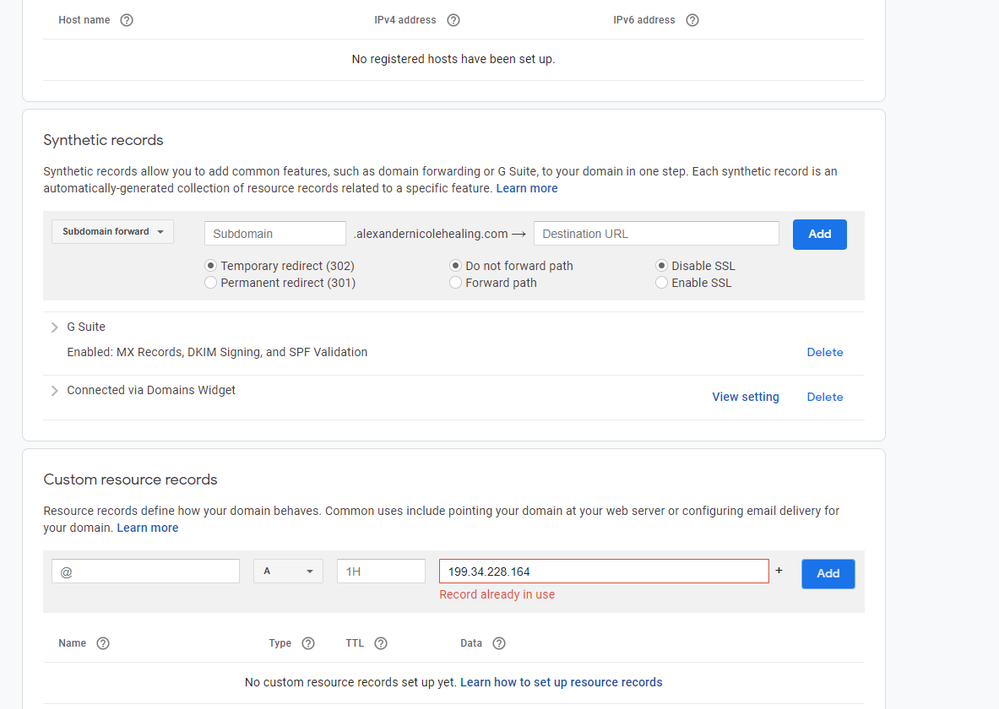Image resolution: width=999 pixels, height=709 pixels.
Task: Expand the G Suite section
Action: click(54, 327)
